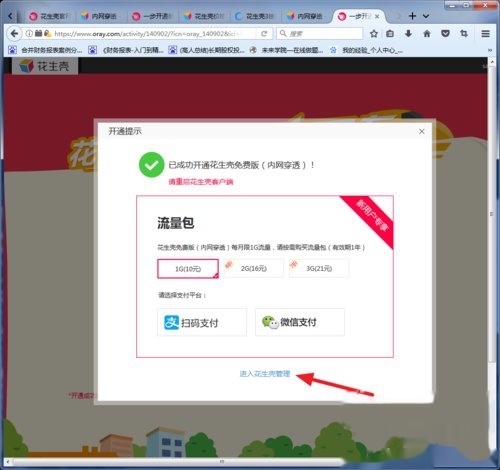
Task: Click the 流量包 heading
Action: (176, 223)
